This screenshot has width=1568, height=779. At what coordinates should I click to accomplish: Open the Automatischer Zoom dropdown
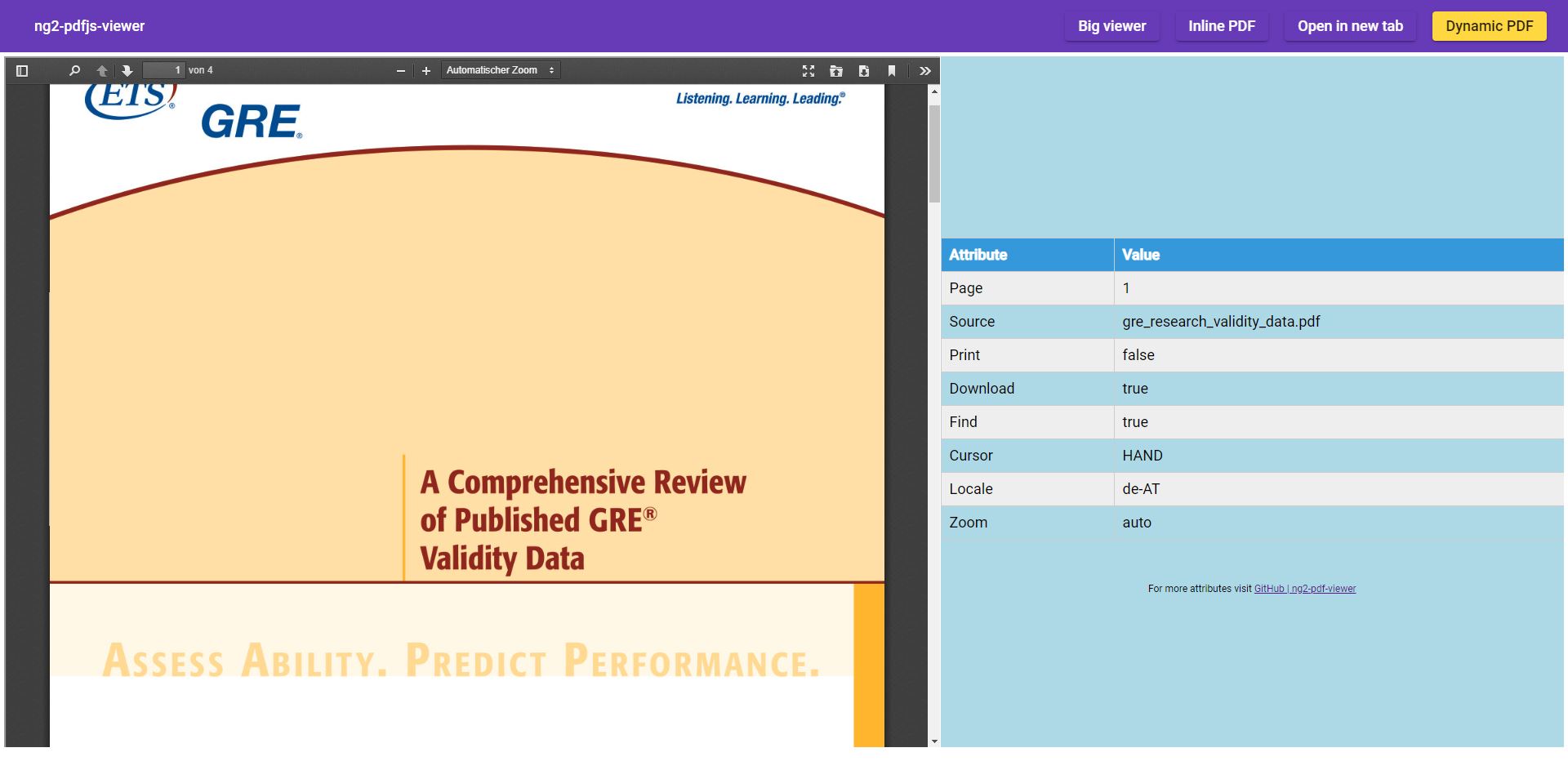(501, 70)
